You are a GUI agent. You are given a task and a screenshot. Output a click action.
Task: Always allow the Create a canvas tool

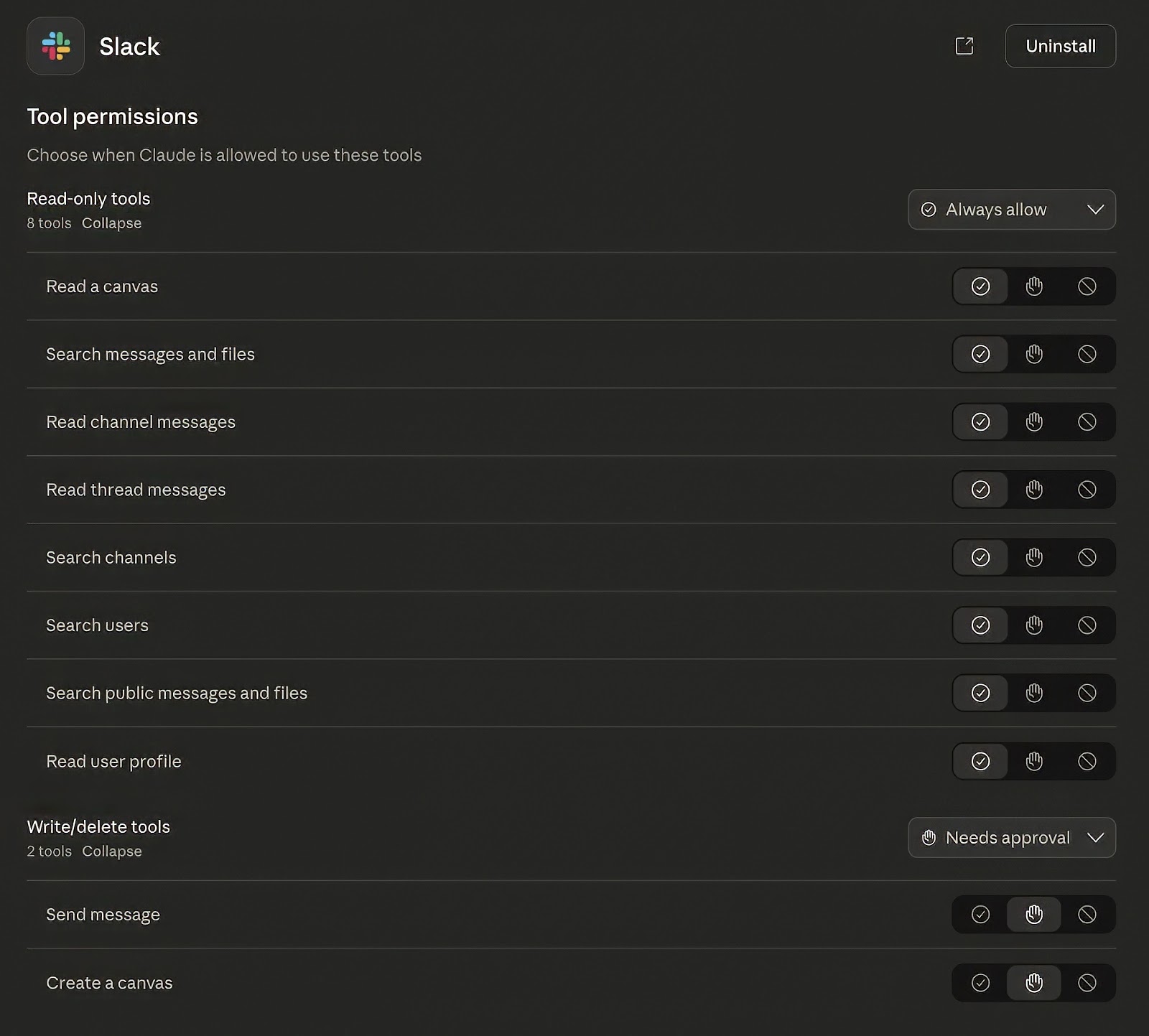980,982
